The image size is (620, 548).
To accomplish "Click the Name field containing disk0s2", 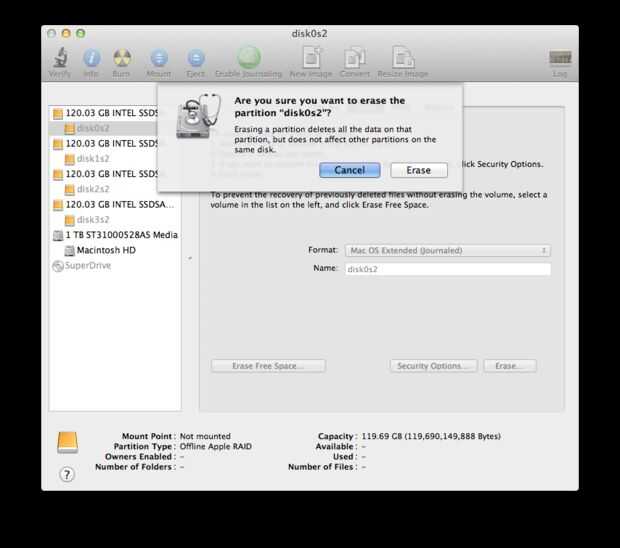I will (x=448, y=269).
